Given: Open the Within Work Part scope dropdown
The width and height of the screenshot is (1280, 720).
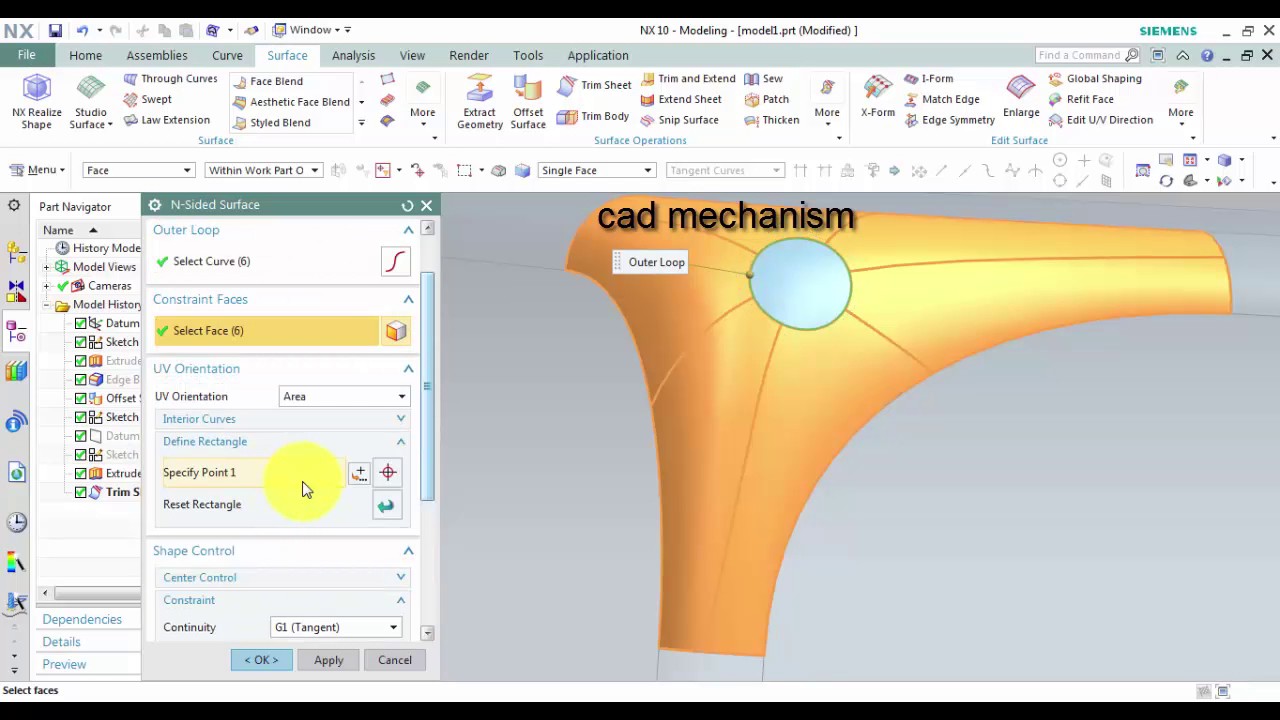Looking at the screenshot, I should pyautogui.click(x=263, y=171).
